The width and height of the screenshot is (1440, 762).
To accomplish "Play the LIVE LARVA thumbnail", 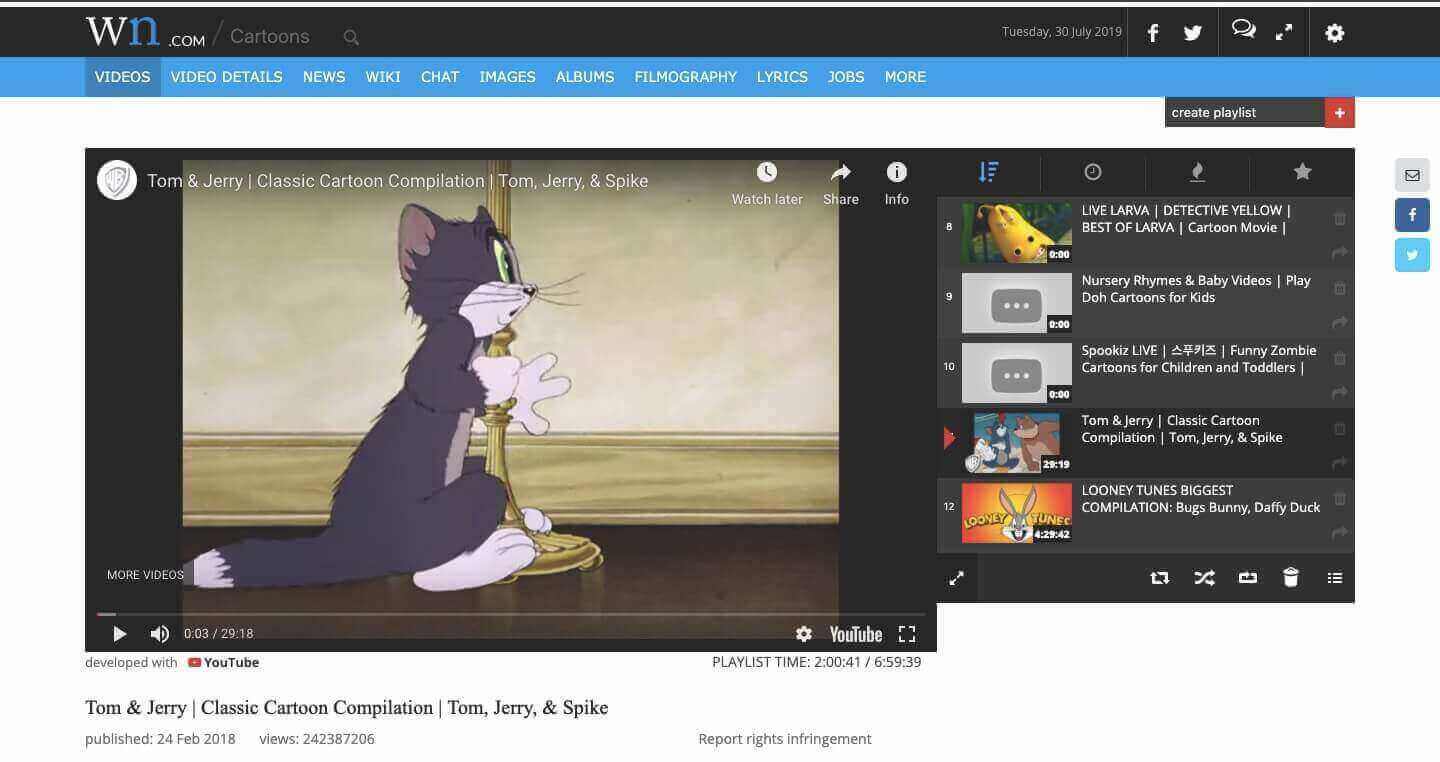I will [1016, 233].
